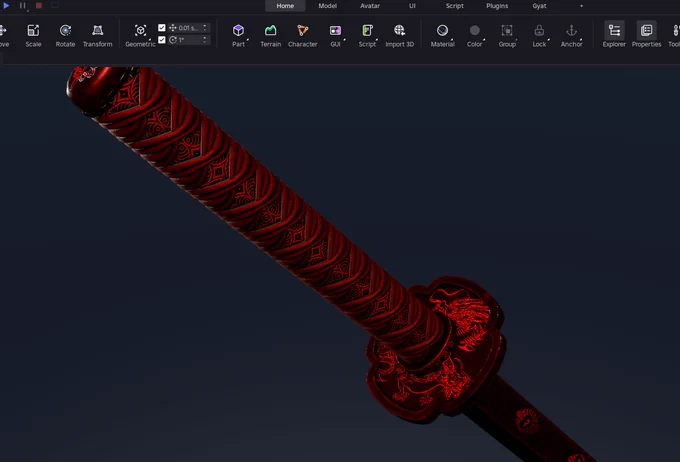Viewport: 680px width, 462px height.
Task: Click the move increment input field
Action: [x=189, y=28]
